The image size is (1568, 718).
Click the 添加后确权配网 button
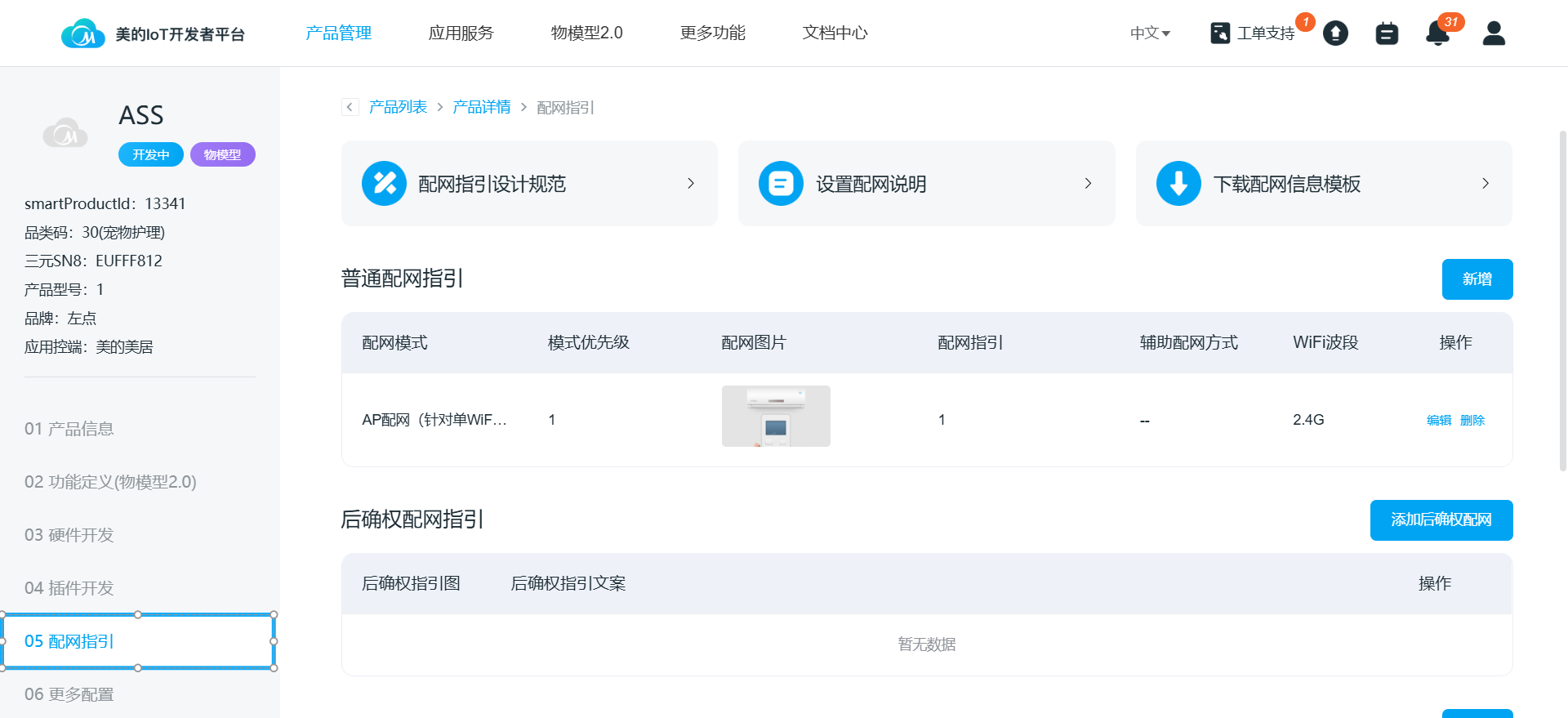coord(1441,520)
